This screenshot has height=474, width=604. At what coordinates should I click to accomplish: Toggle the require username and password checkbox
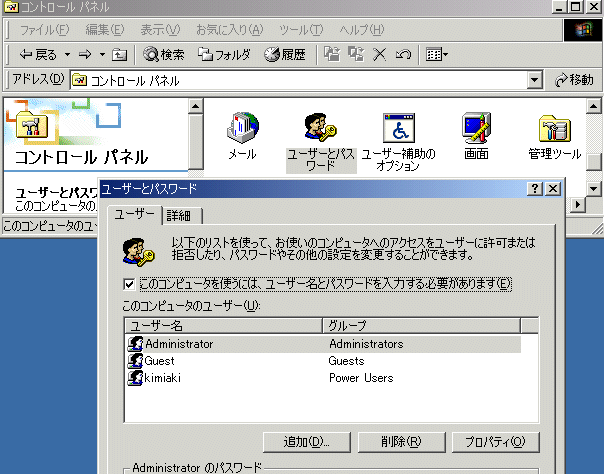point(129,284)
